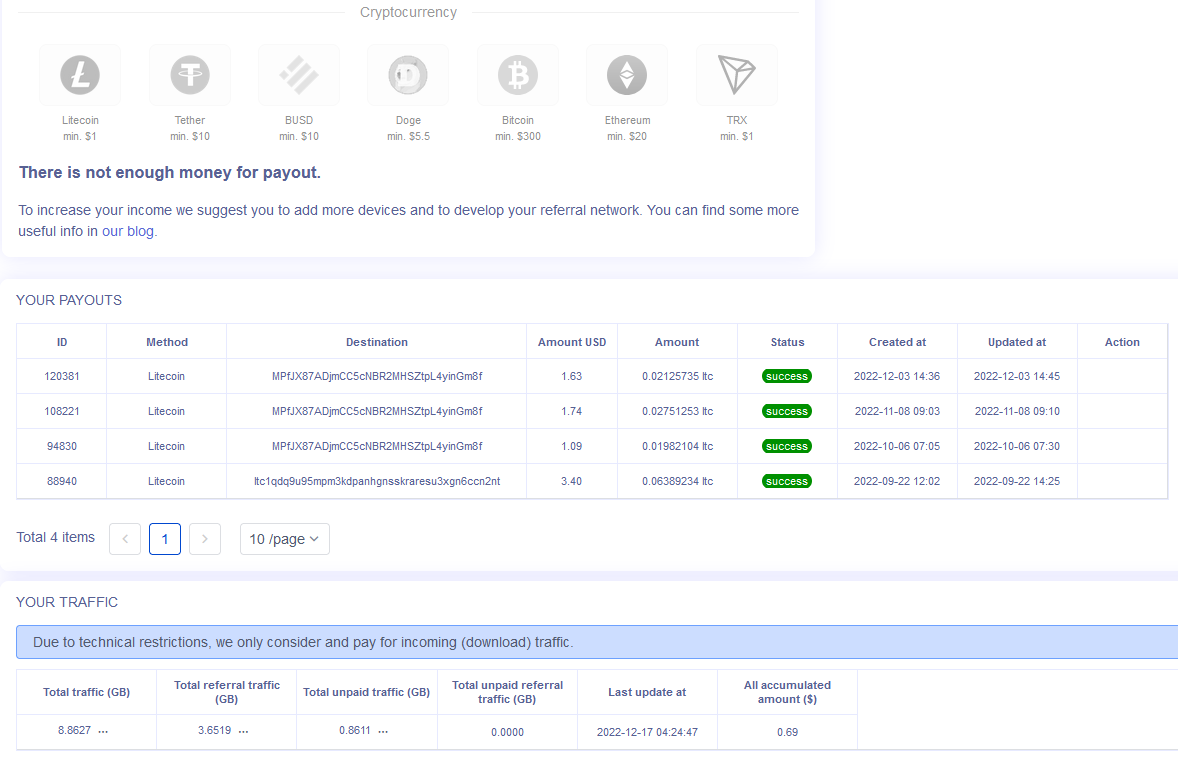The height and width of the screenshot is (758, 1178).
Task: Click amount 0.02125735 ltc
Action: tap(677, 376)
